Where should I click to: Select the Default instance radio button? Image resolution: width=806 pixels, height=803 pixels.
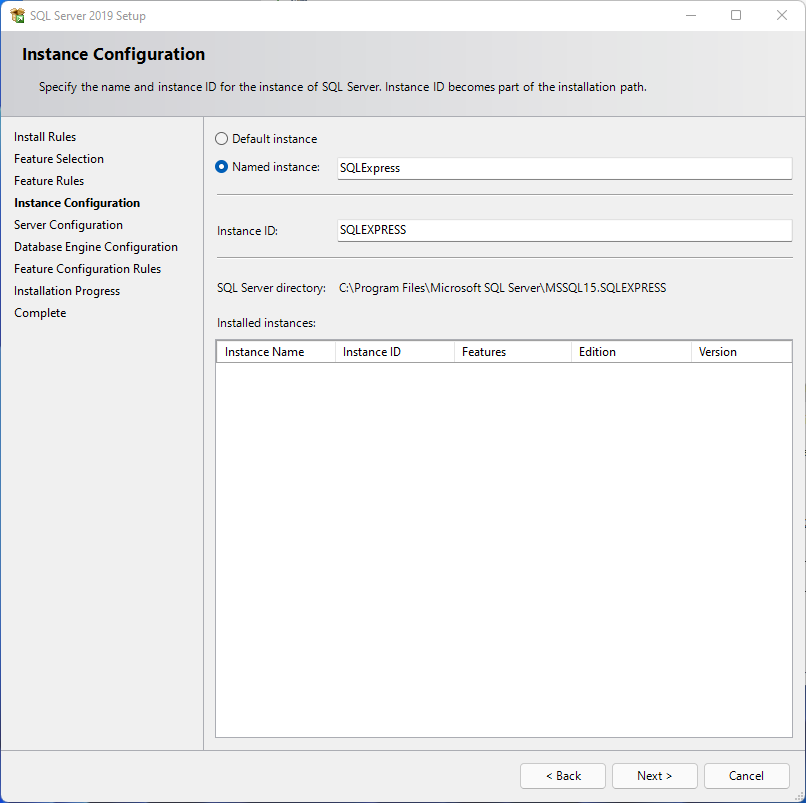click(x=221, y=139)
